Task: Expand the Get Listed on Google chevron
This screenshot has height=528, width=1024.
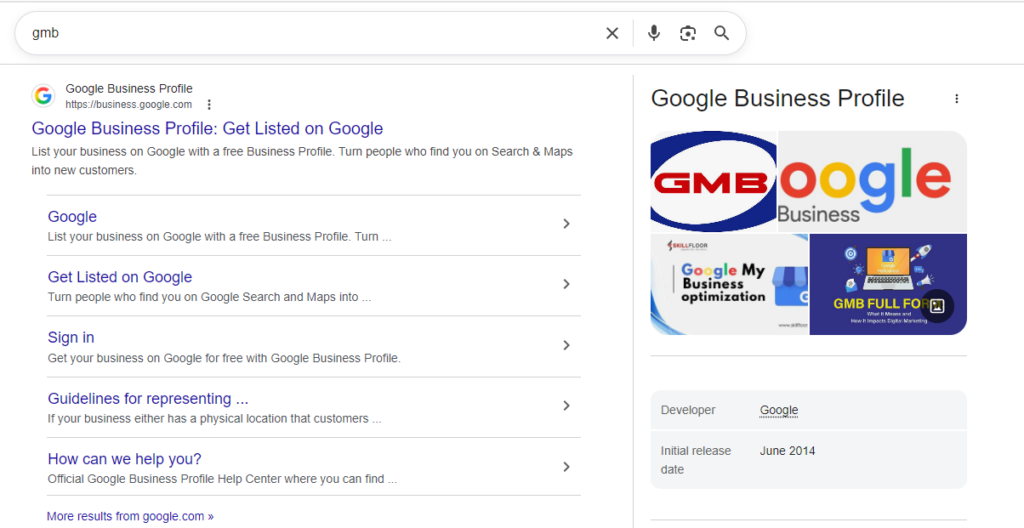Action: coord(566,285)
